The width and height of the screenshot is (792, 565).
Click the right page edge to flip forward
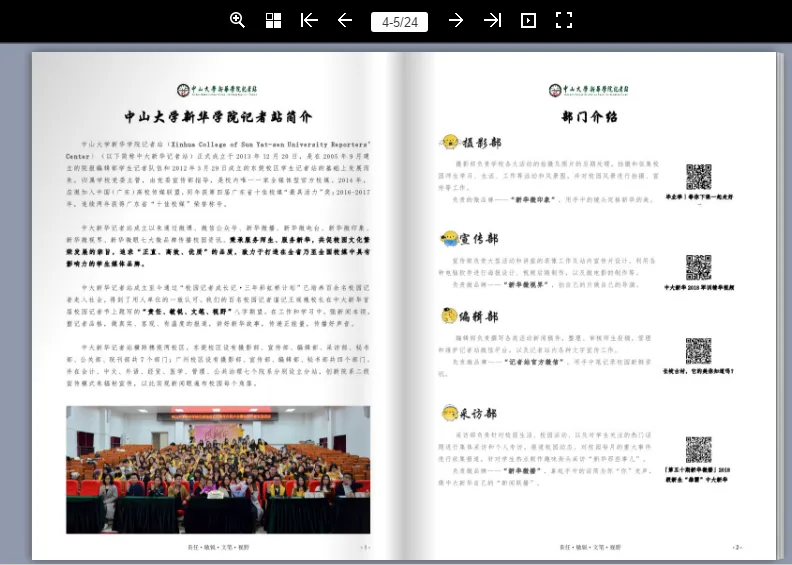pos(782,305)
